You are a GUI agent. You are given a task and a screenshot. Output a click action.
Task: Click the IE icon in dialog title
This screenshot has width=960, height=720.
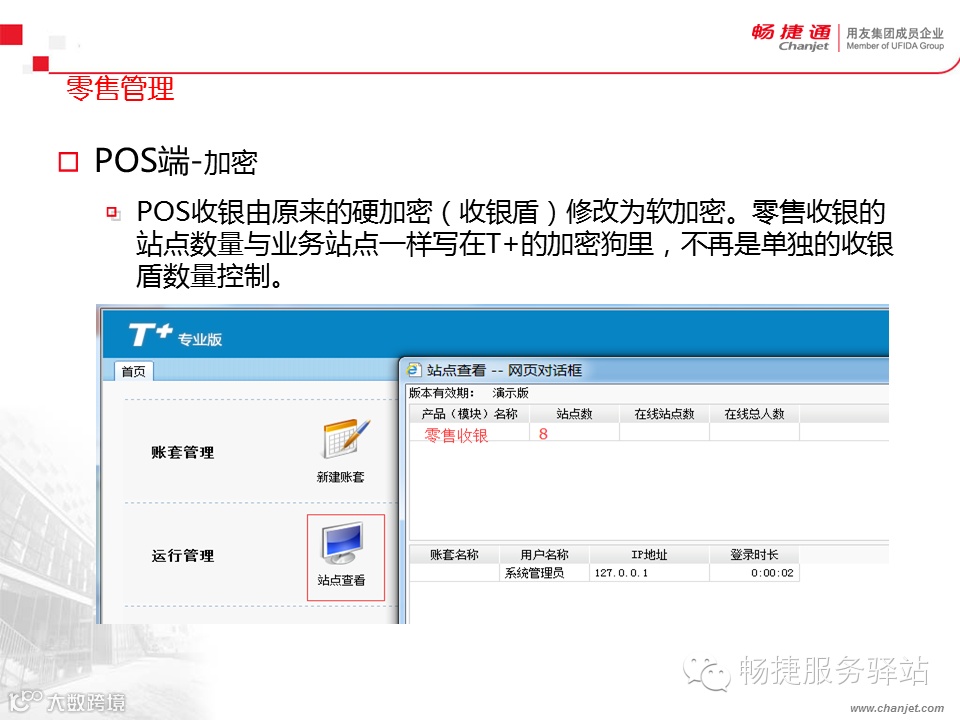[414, 370]
